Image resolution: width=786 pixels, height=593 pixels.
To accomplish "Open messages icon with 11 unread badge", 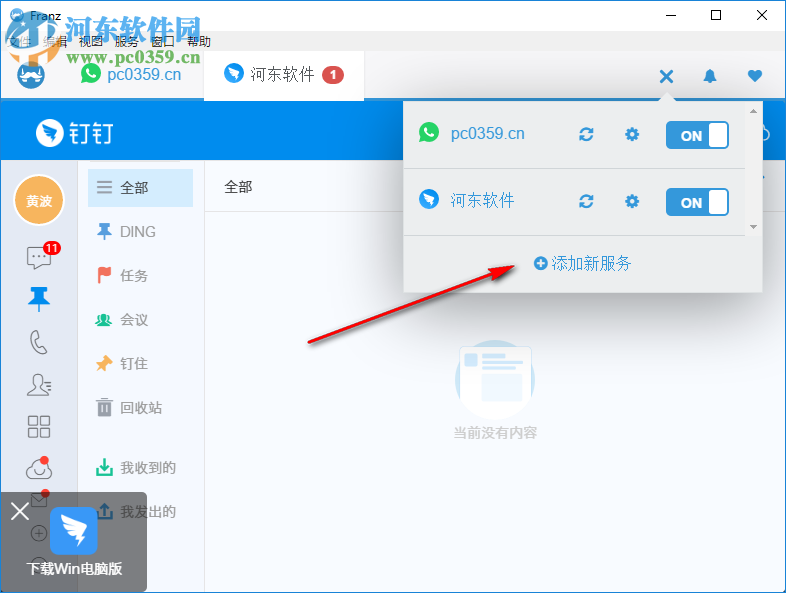I will [39, 258].
